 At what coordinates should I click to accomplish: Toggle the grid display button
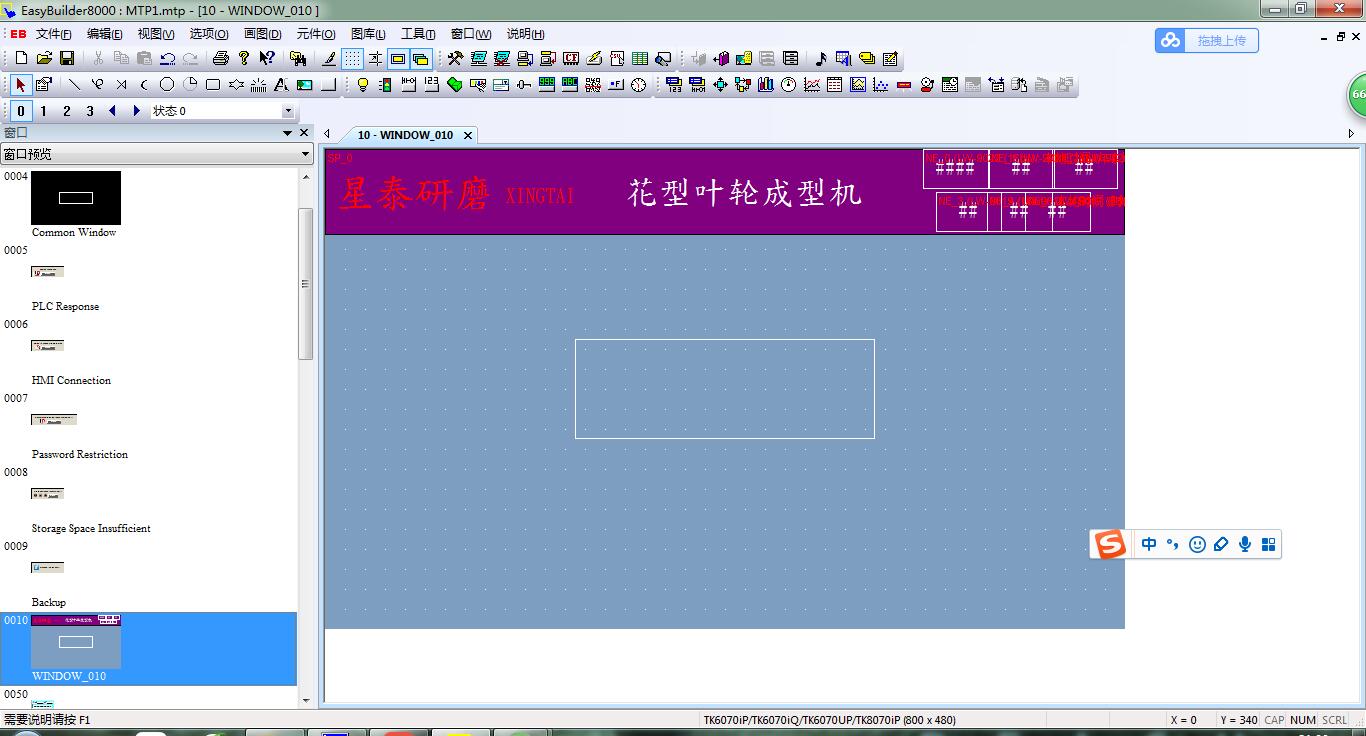[x=352, y=59]
